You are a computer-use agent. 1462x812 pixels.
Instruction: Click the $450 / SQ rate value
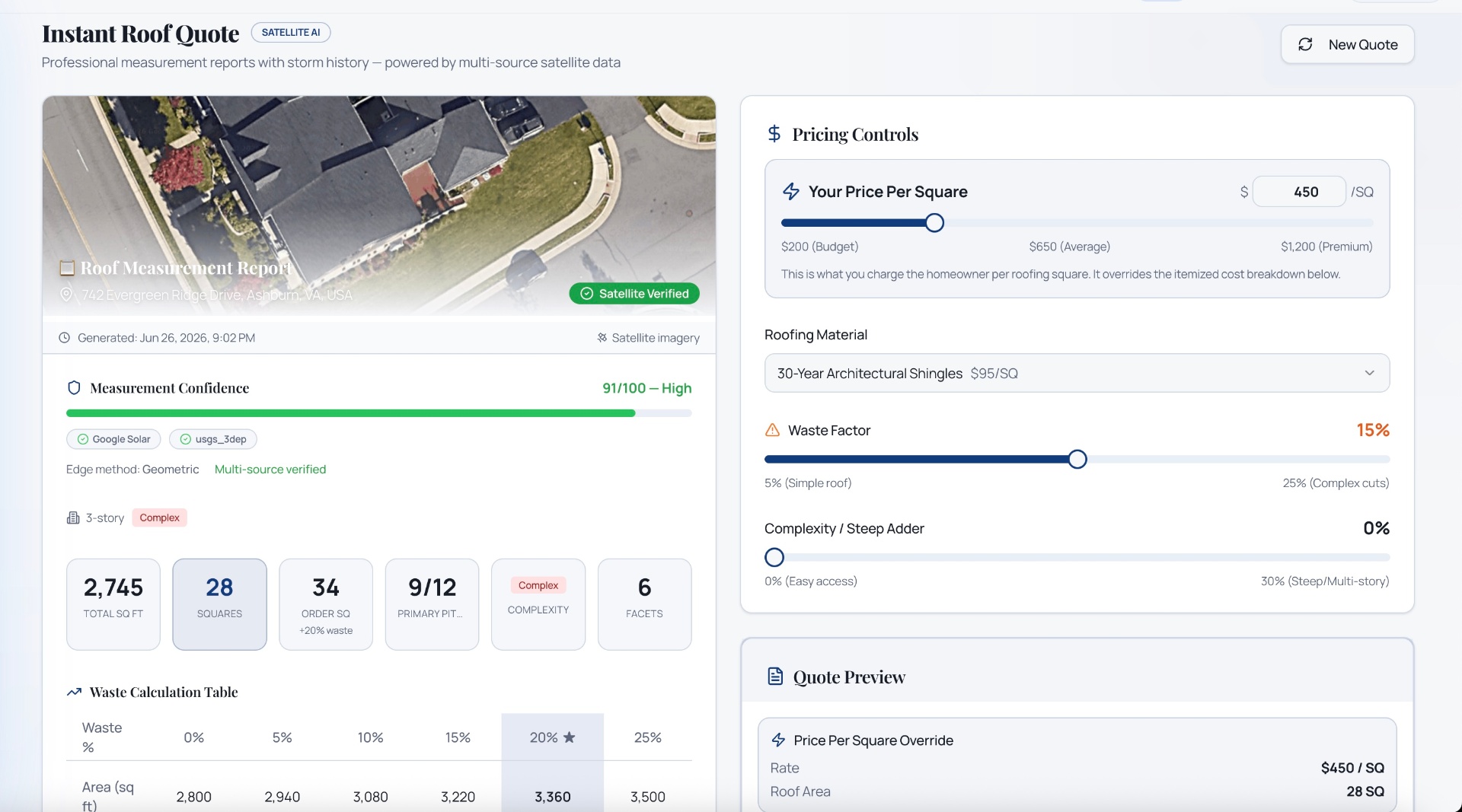click(x=1352, y=767)
